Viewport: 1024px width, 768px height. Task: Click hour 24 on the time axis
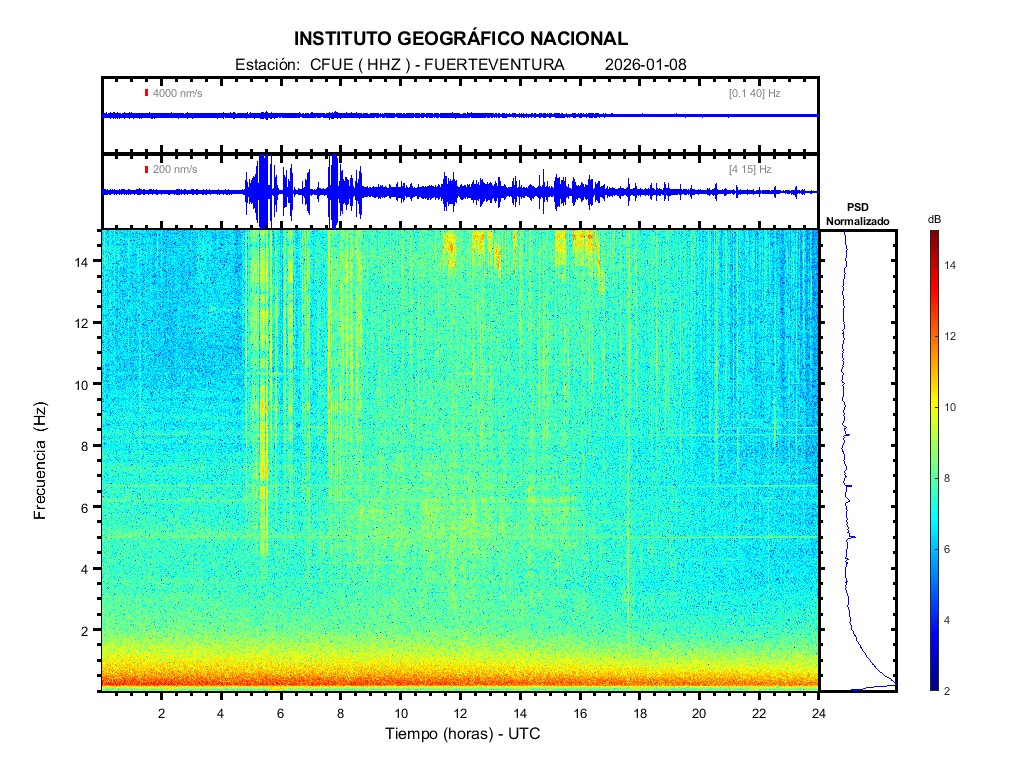point(818,713)
